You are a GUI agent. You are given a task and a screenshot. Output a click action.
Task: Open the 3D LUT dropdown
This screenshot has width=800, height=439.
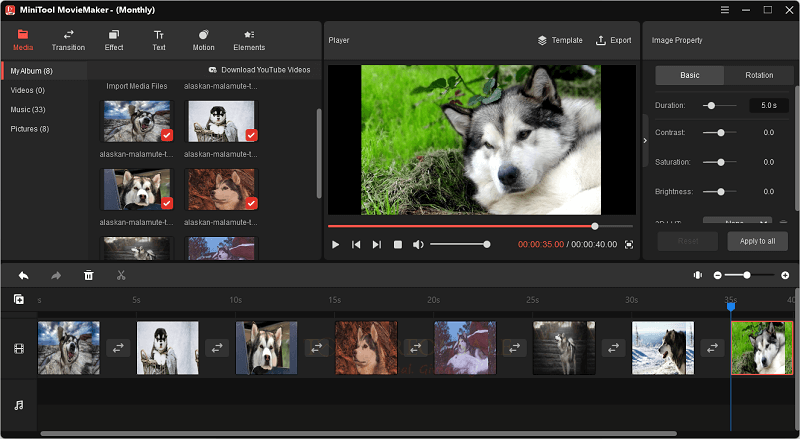click(x=737, y=221)
